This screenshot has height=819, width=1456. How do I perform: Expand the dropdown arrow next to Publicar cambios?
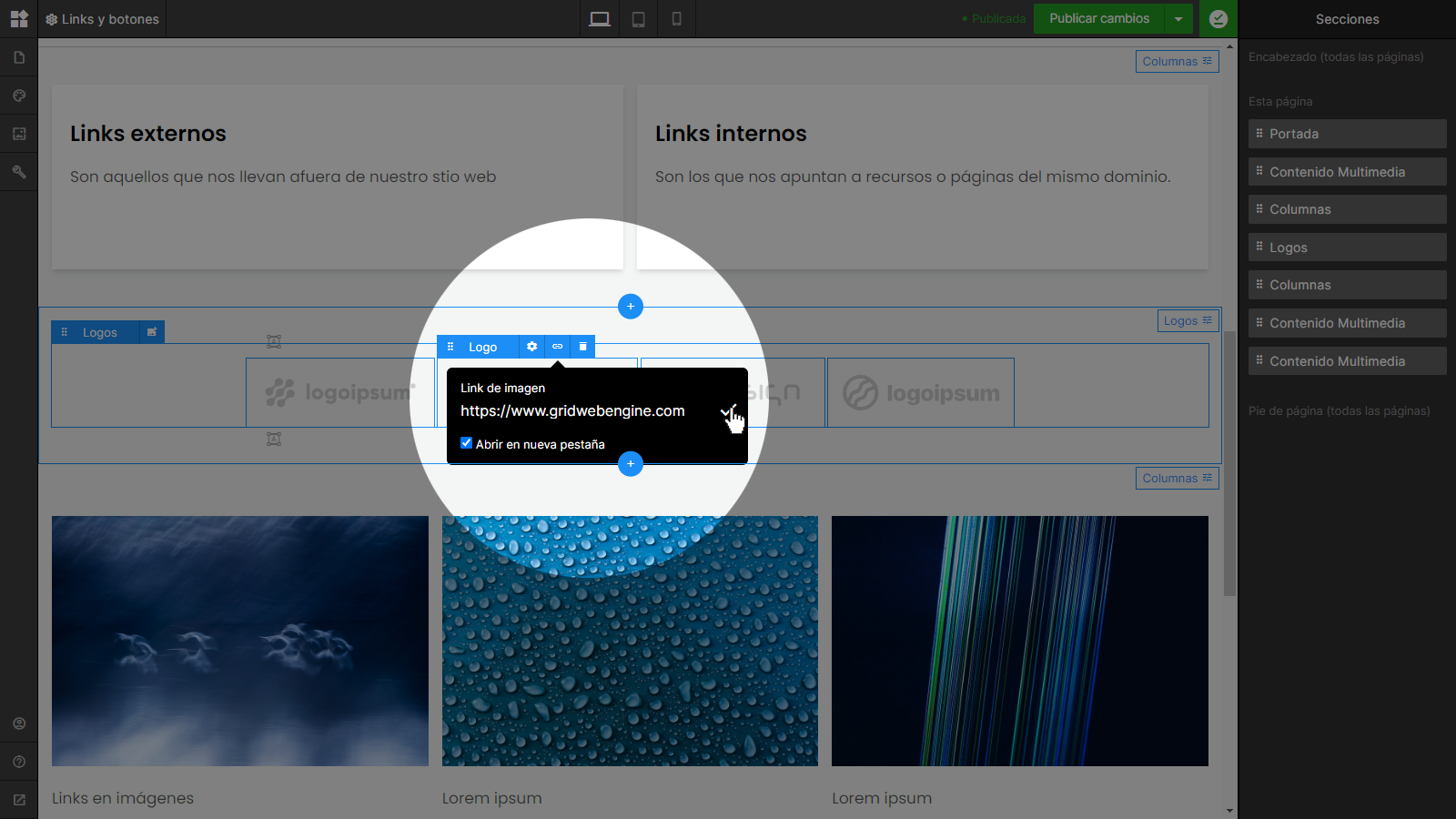click(x=1178, y=19)
